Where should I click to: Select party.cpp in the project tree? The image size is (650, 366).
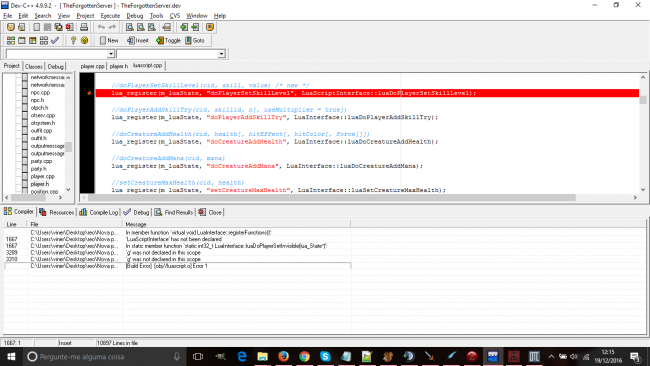[41, 161]
